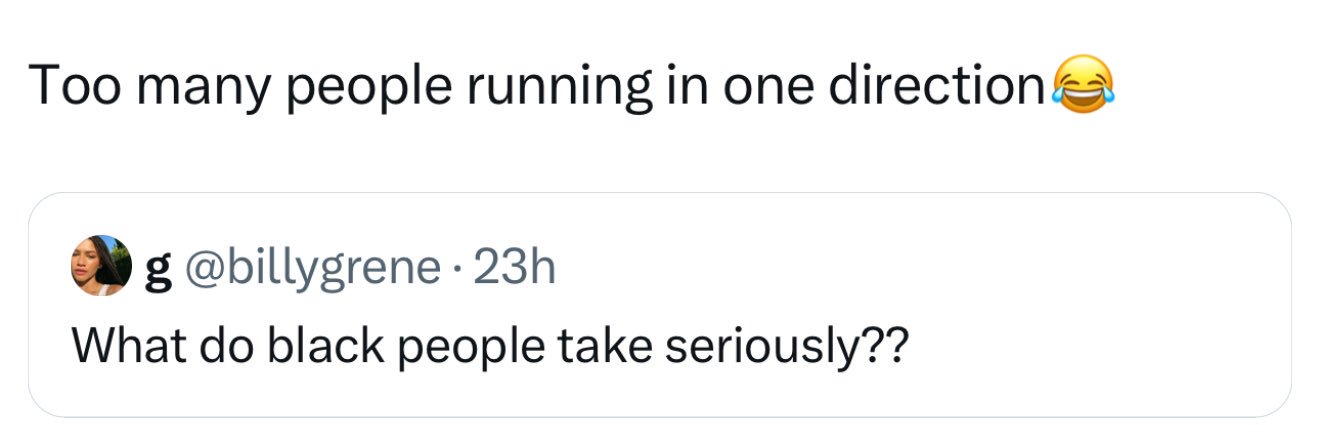Viewport: 1320px width, 439px height.
Task: Open the quoted author's round profile avatar
Action: click(x=100, y=265)
